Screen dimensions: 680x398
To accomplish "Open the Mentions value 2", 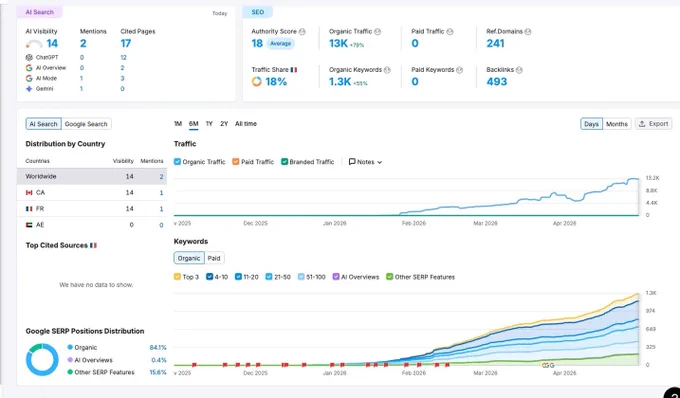I will (x=83, y=43).
